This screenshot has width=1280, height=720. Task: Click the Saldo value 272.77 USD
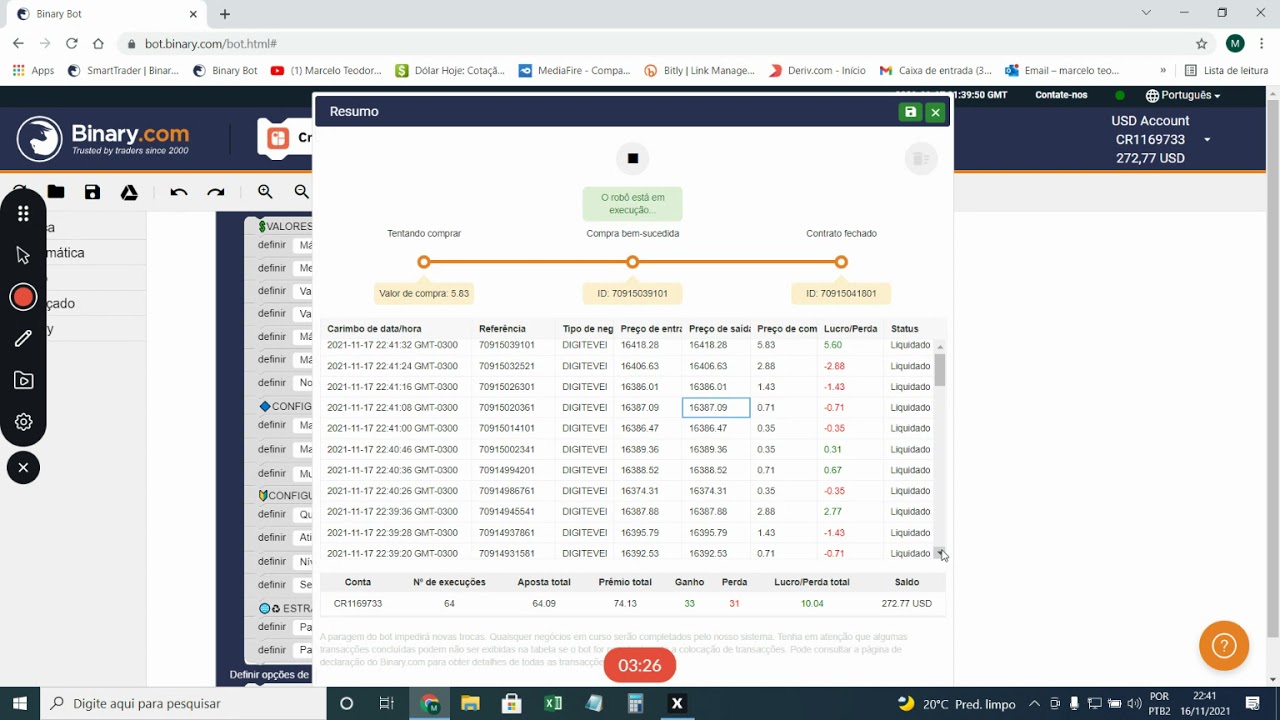click(907, 604)
